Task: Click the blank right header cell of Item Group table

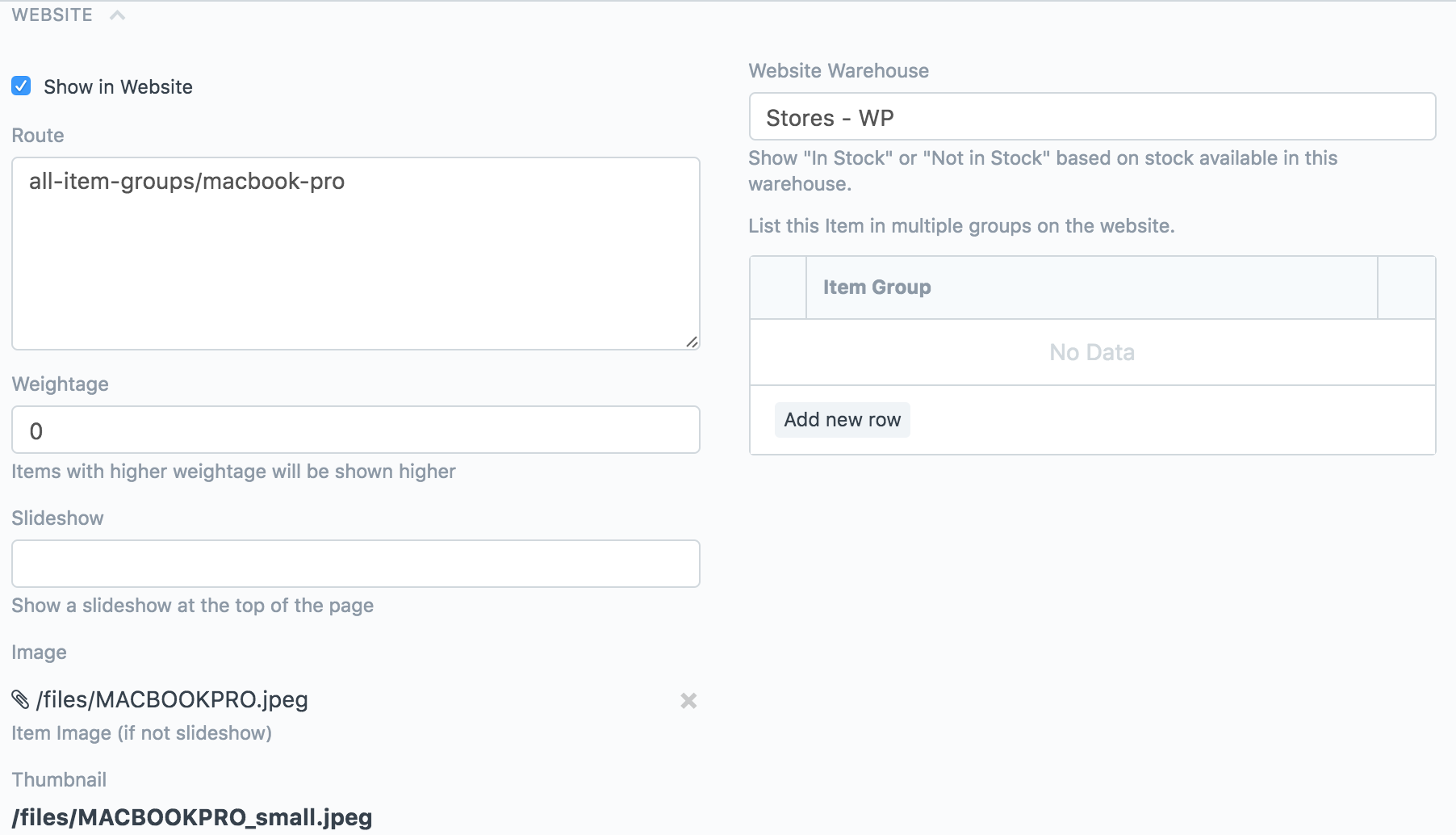Action: 1406,287
